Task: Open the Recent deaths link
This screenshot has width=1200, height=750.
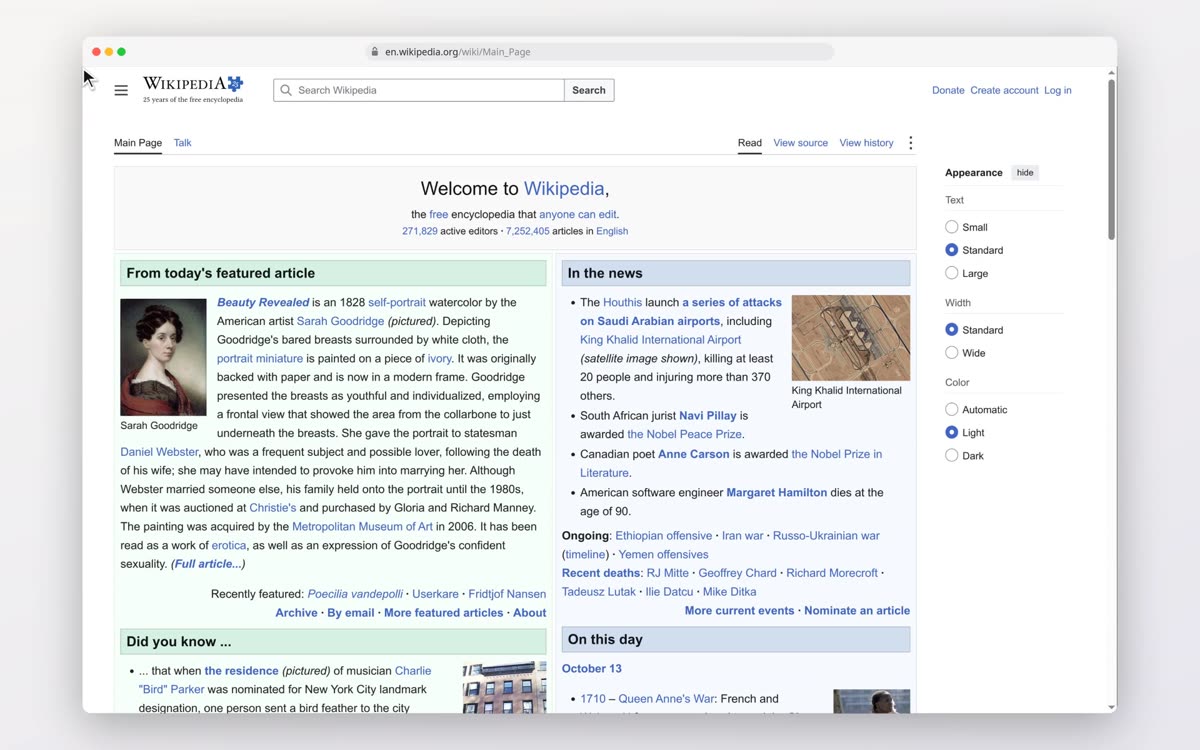Action: point(601,573)
